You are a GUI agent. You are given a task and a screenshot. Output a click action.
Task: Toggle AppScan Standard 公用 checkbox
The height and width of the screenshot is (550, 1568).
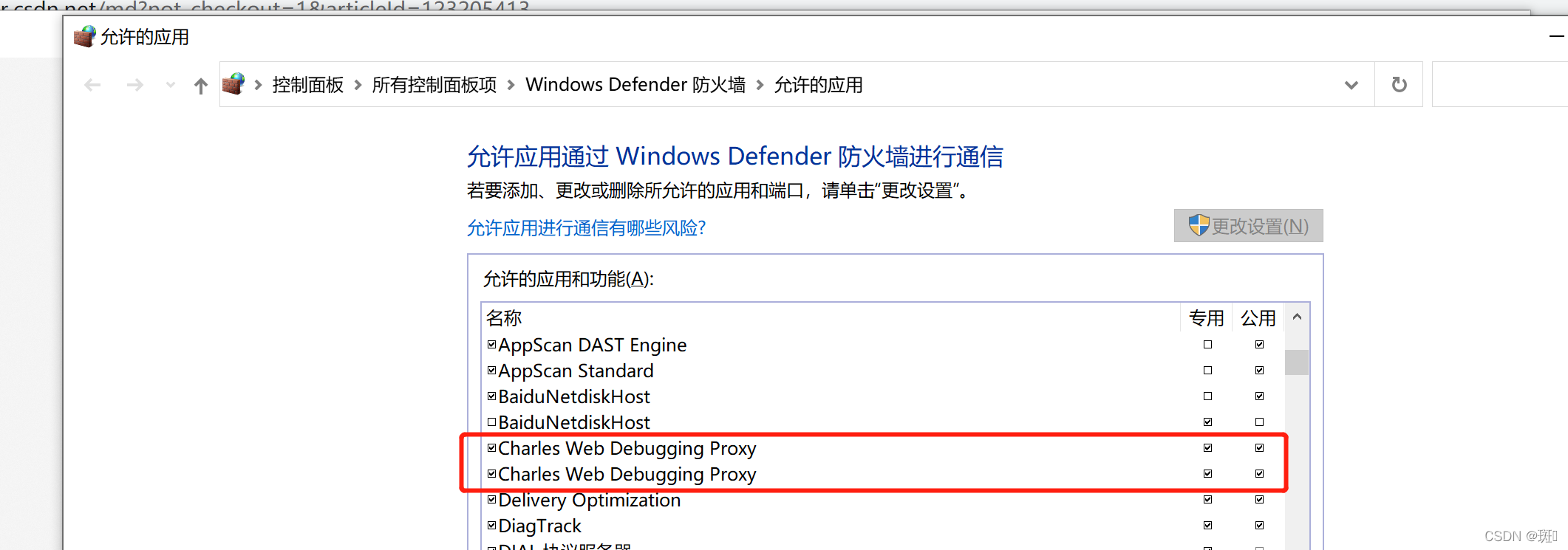[1259, 370]
